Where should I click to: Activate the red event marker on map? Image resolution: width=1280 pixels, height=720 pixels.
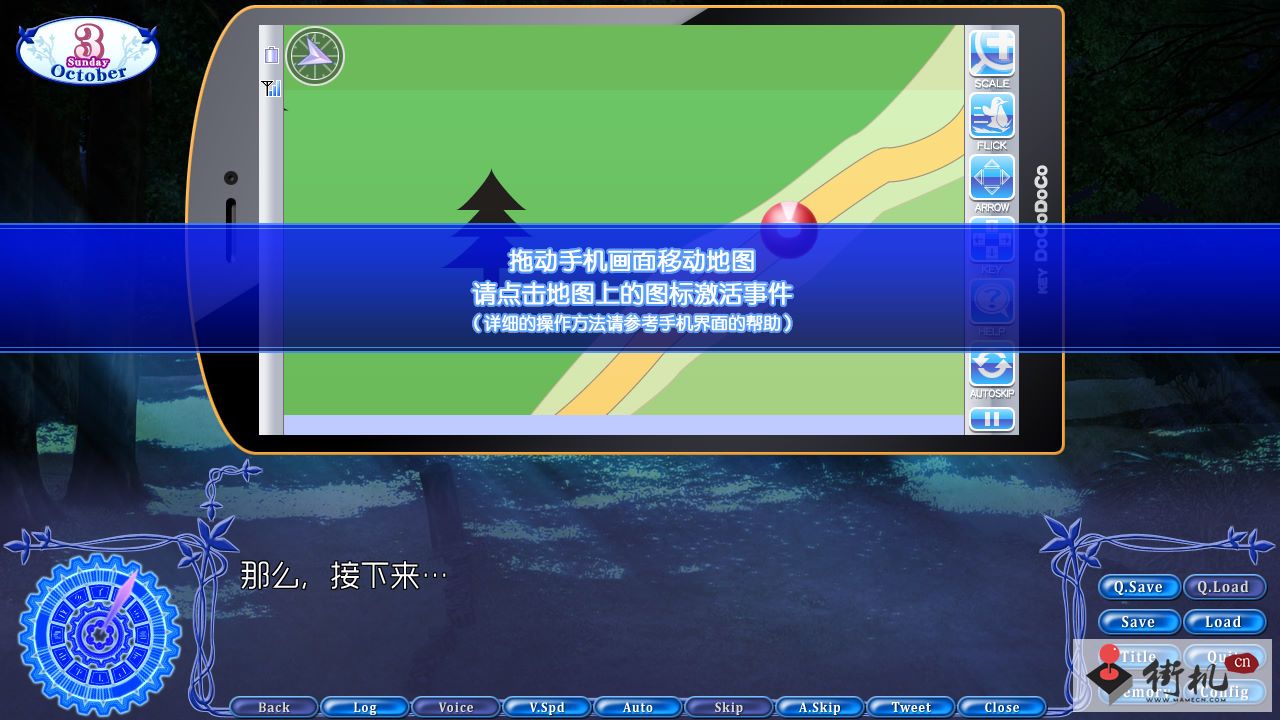tap(789, 230)
